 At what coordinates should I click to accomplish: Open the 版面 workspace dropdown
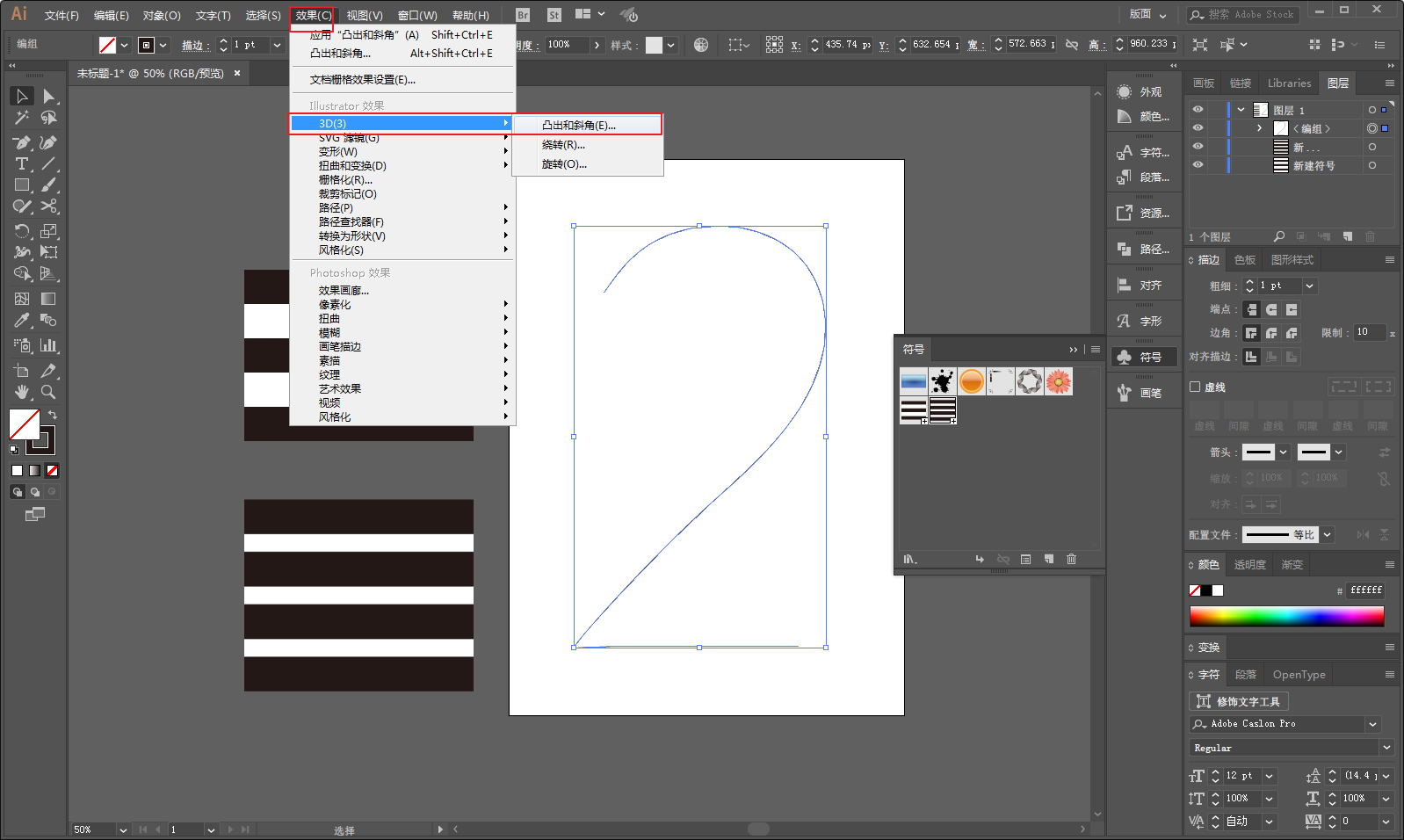[x=1148, y=15]
